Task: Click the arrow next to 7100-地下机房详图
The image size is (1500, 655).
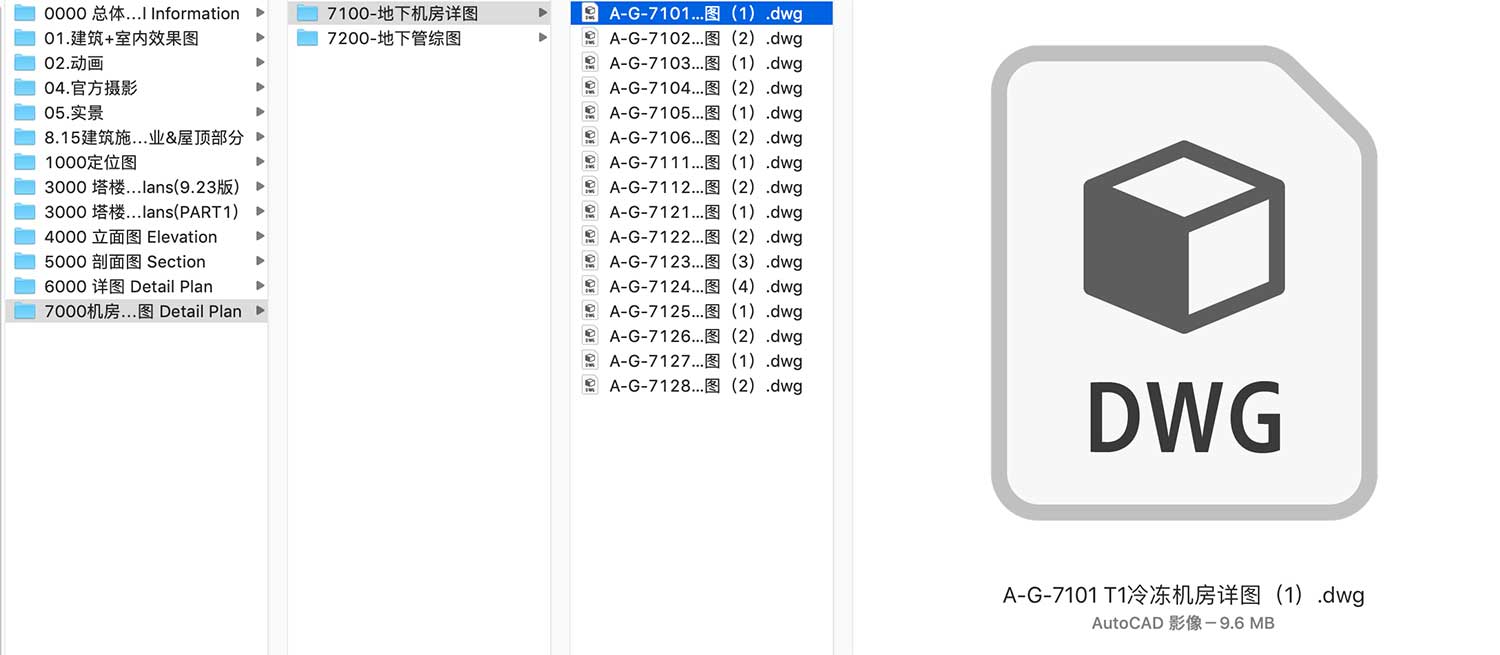Action: (543, 13)
